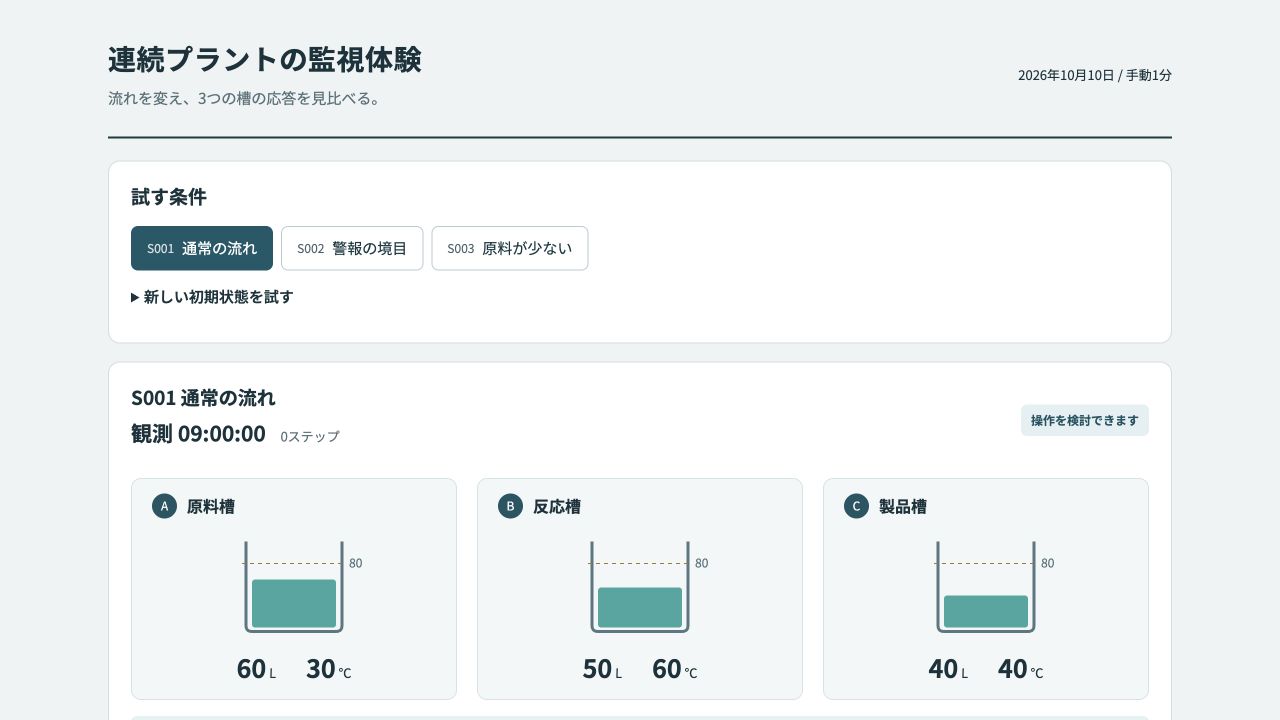
Task: Click the 60 L volume of 原料槽
Action: pos(256,669)
